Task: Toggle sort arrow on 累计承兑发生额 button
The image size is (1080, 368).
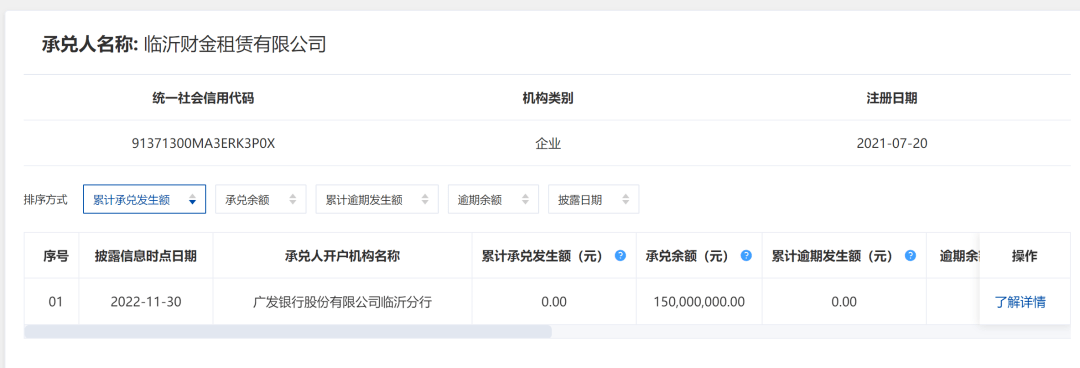Action: pyautogui.click(x=192, y=200)
